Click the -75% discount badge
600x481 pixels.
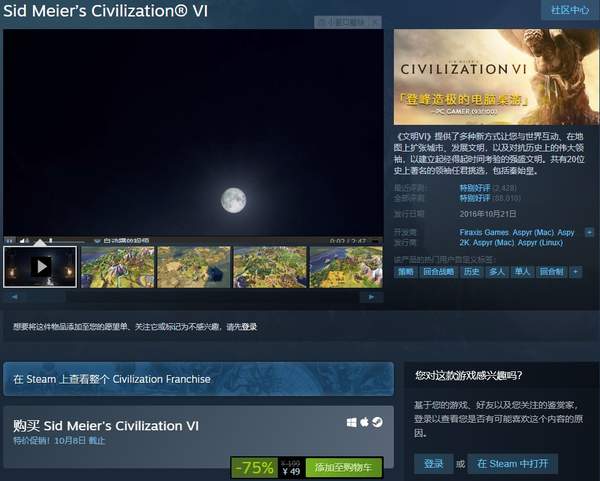point(254,467)
